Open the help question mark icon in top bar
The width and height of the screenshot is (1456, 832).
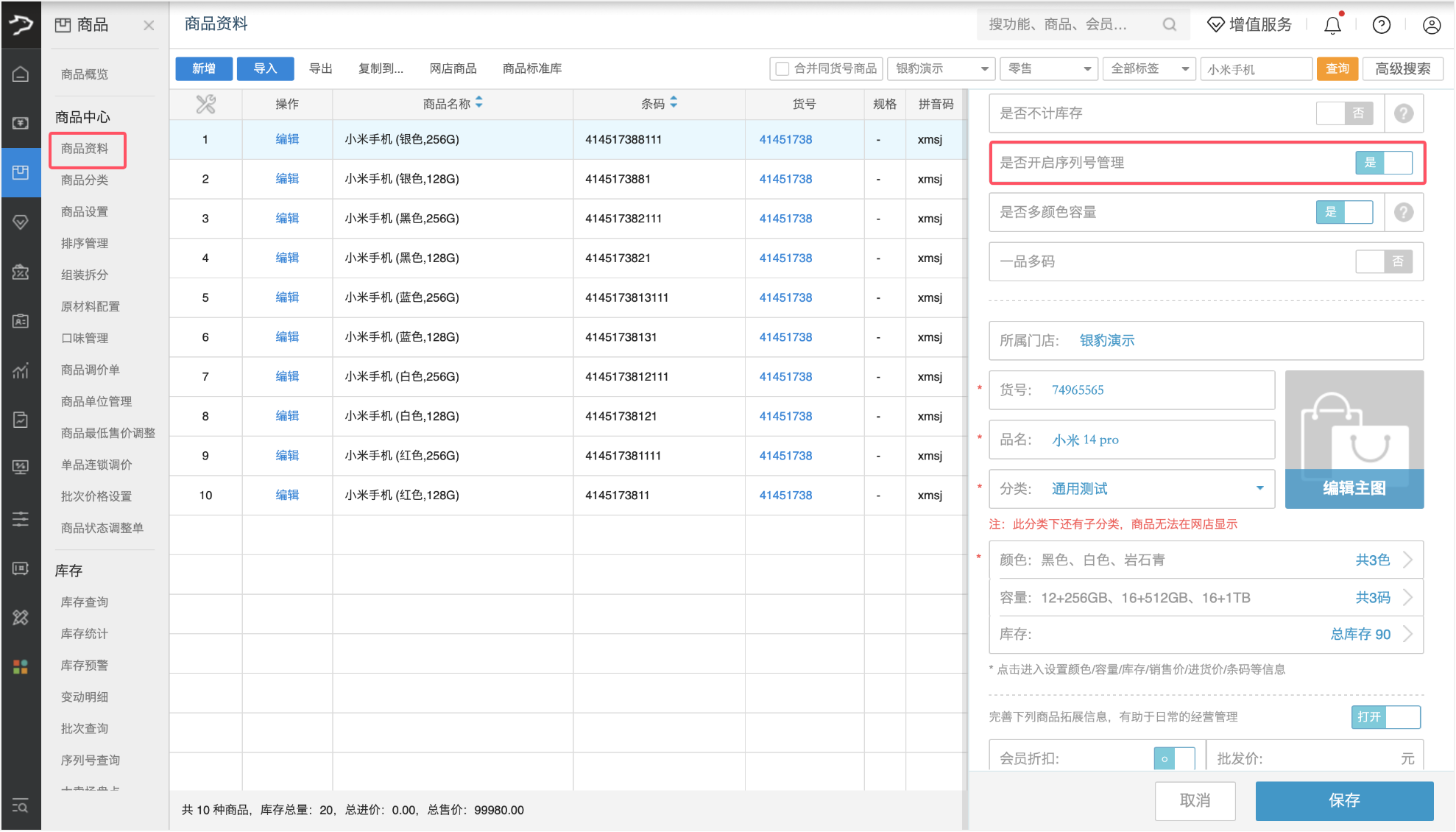click(x=1382, y=25)
